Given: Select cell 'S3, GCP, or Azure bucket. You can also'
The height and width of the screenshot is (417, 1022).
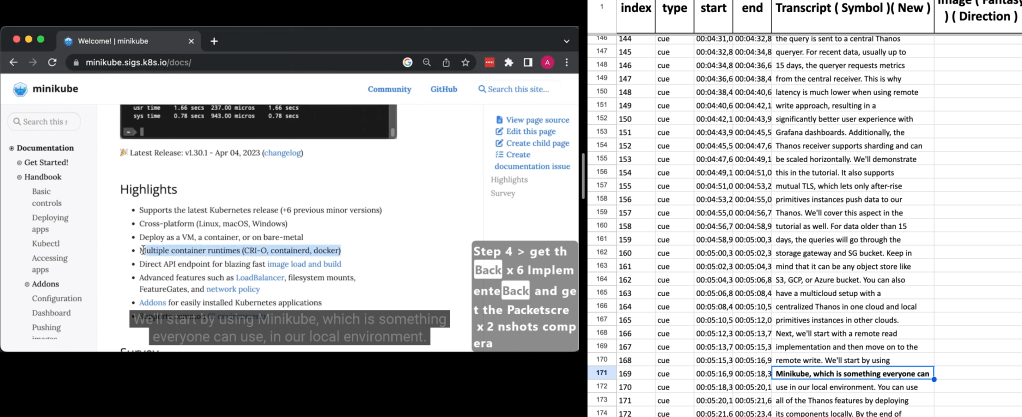Looking at the screenshot, I should click(853, 280).
